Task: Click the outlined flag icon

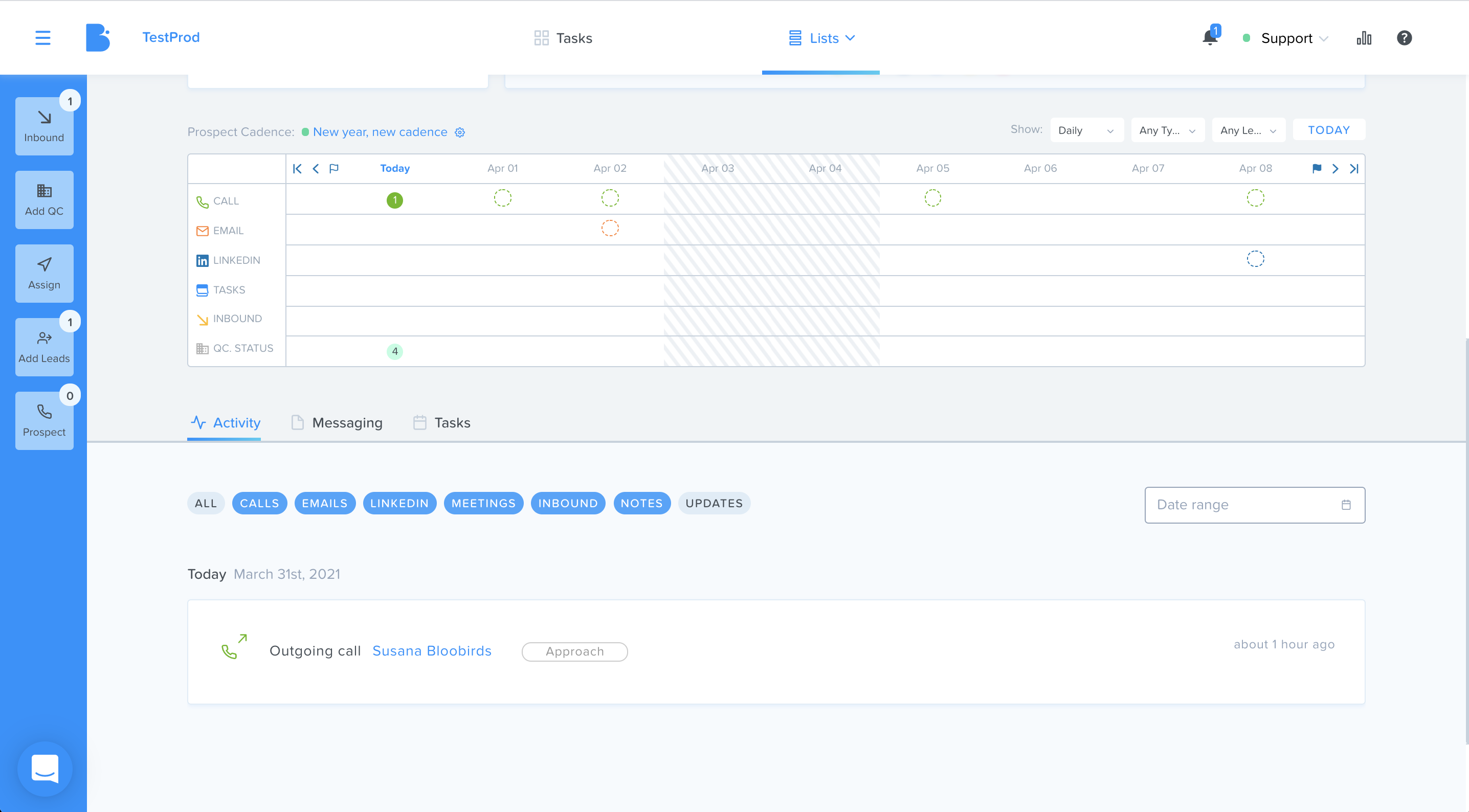Action: point(334,168)
